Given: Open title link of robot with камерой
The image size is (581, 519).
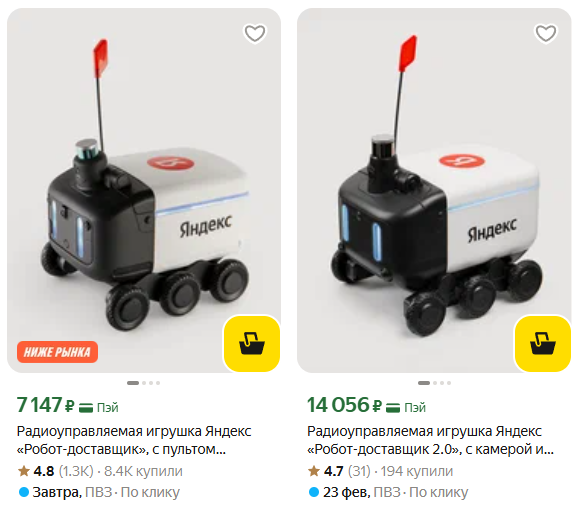Looking at the screenshot, I should [431, 440].
